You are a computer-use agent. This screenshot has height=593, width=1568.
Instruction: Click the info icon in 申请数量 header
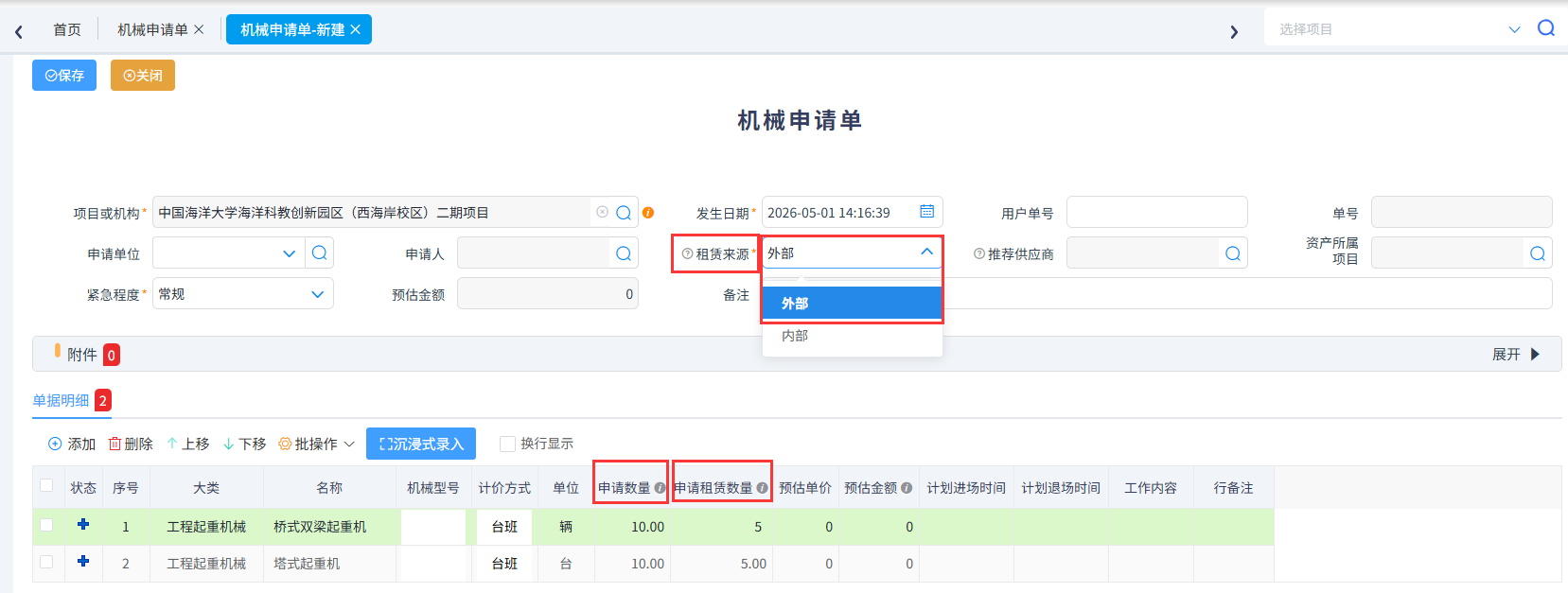(660, 488)
